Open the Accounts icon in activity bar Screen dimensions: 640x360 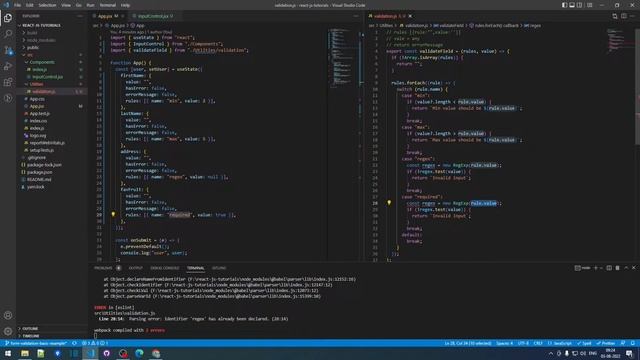click(x=8, y=315)
